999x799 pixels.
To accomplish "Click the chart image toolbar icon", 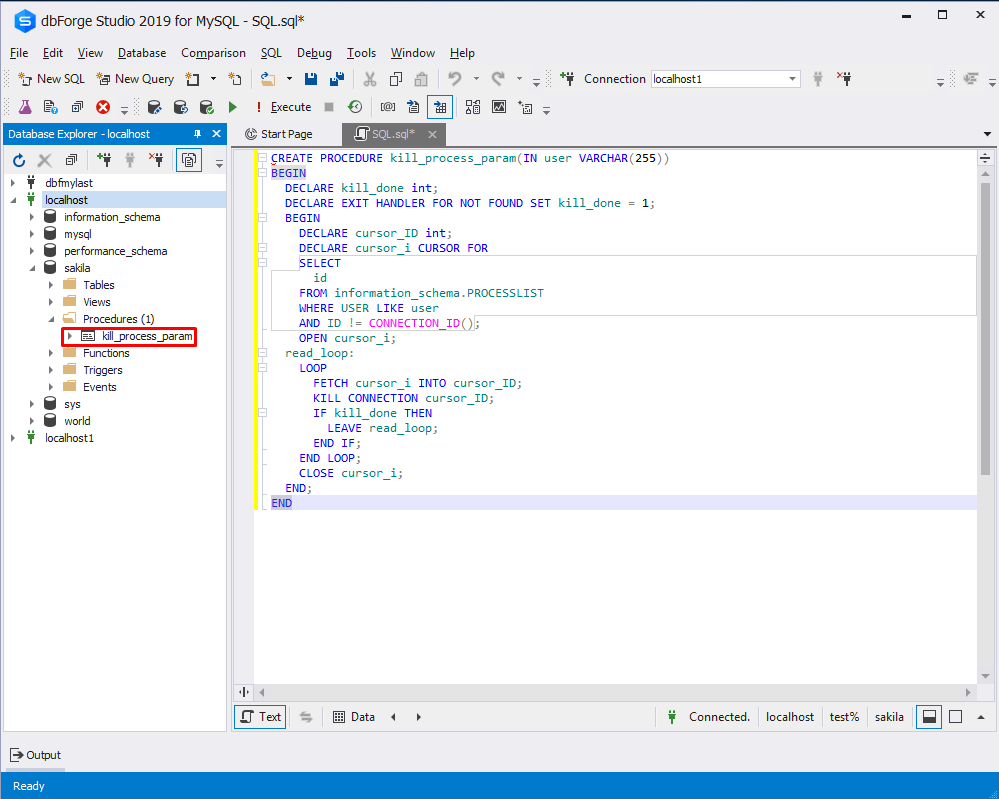I will pos(499,107).
